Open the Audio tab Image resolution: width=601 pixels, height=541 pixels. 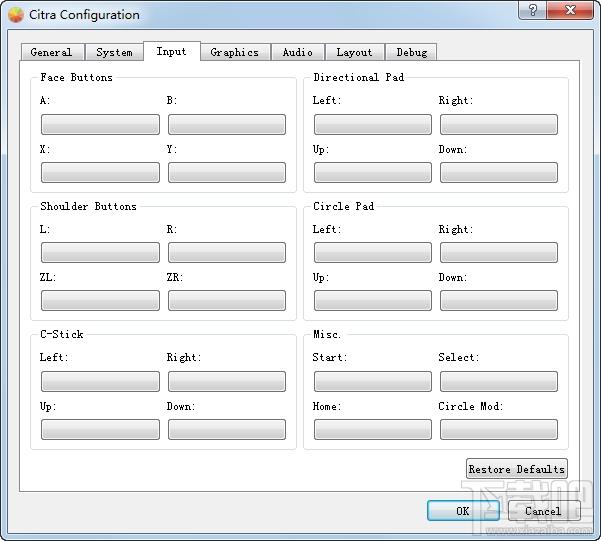pyautogui.click(x=297, y=52)
